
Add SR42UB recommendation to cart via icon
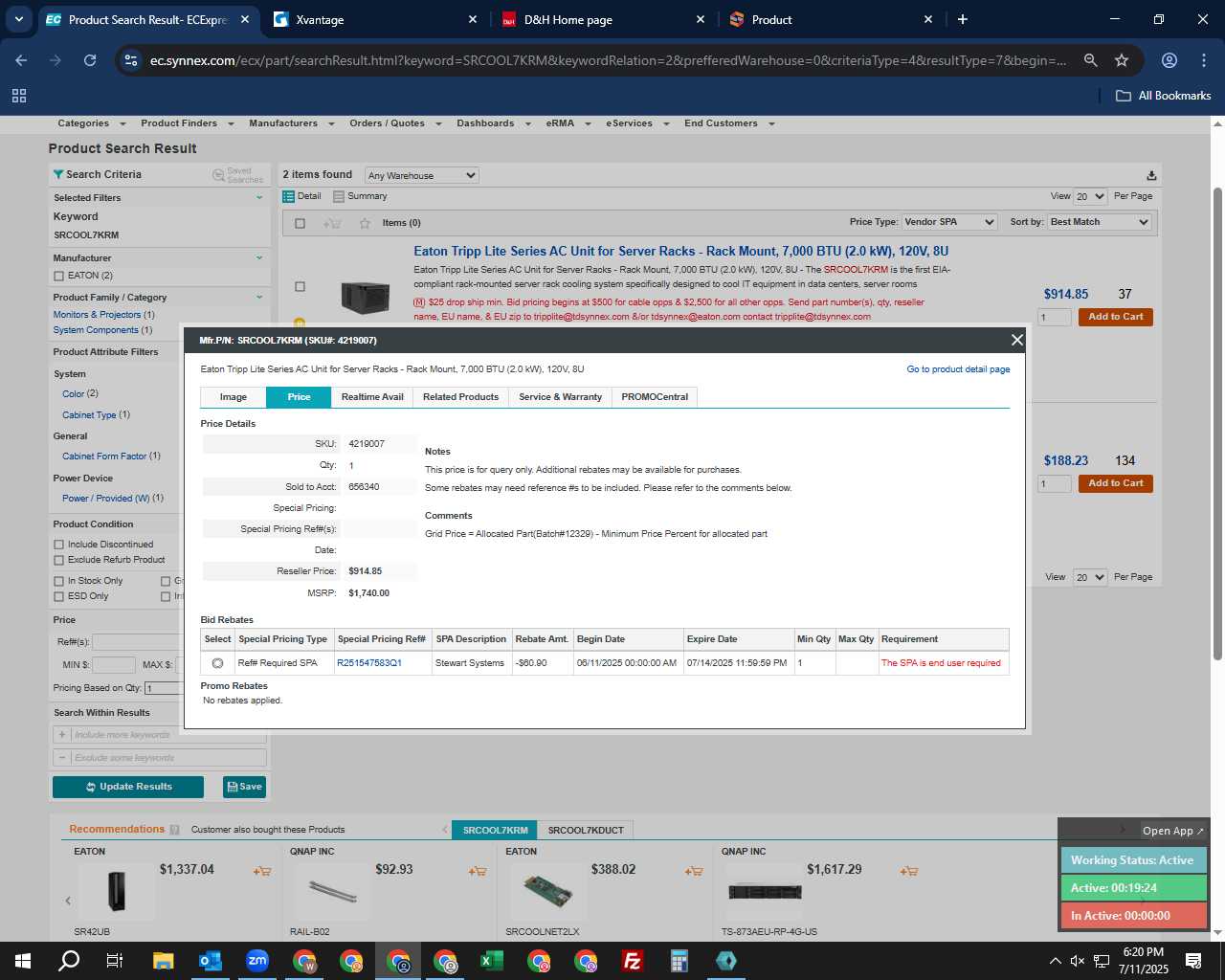[261, 871]
